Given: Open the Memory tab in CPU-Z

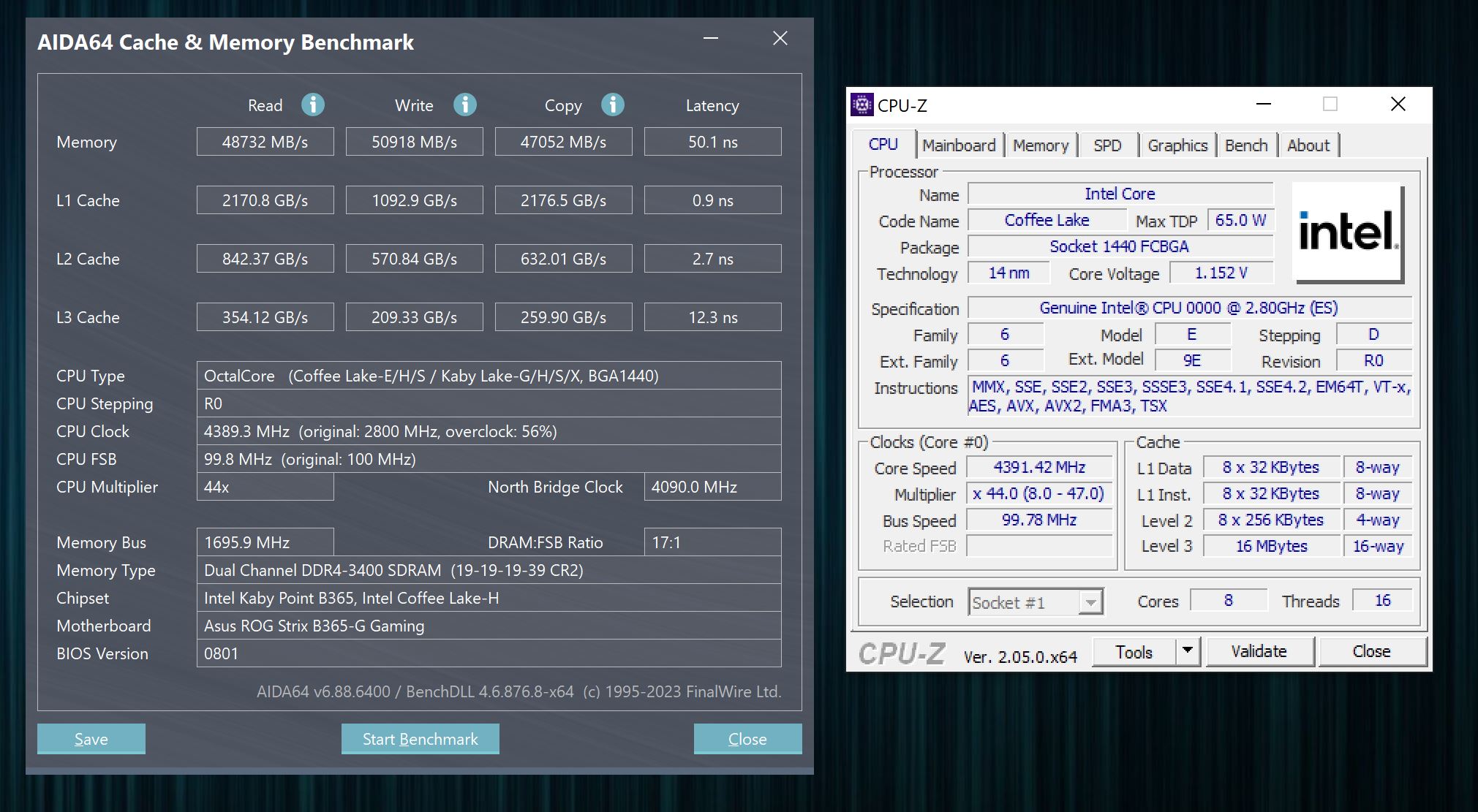Looking at the screenshot, I should 1041,145.
